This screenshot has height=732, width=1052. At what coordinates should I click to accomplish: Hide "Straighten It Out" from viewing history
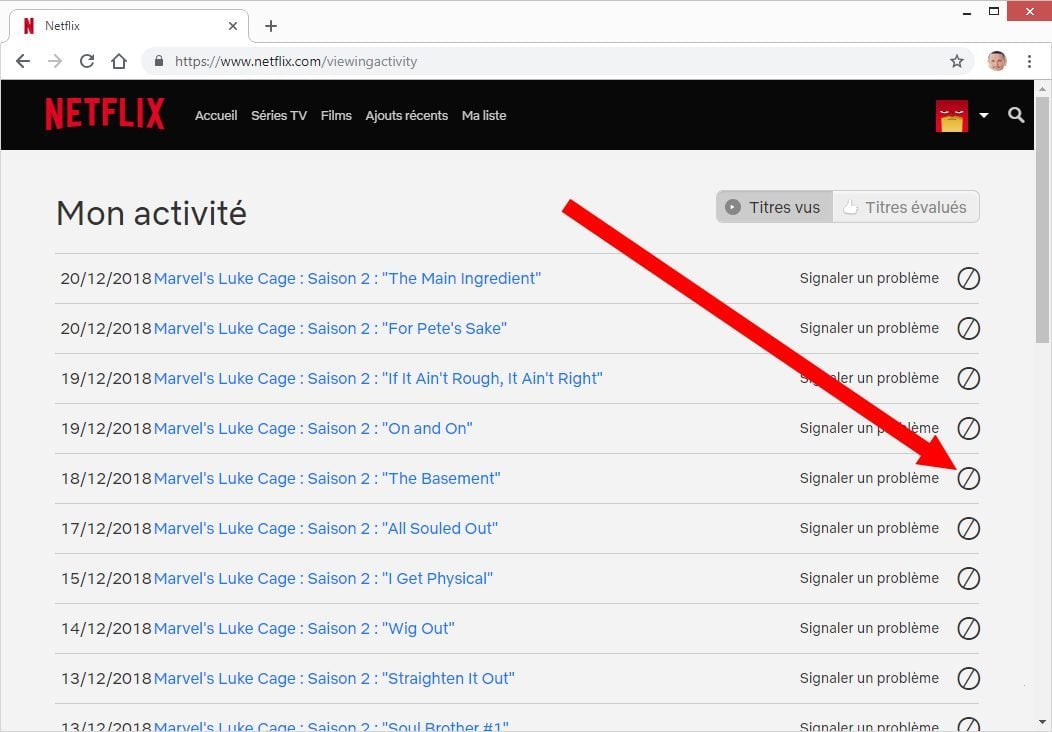pos(968,678)
